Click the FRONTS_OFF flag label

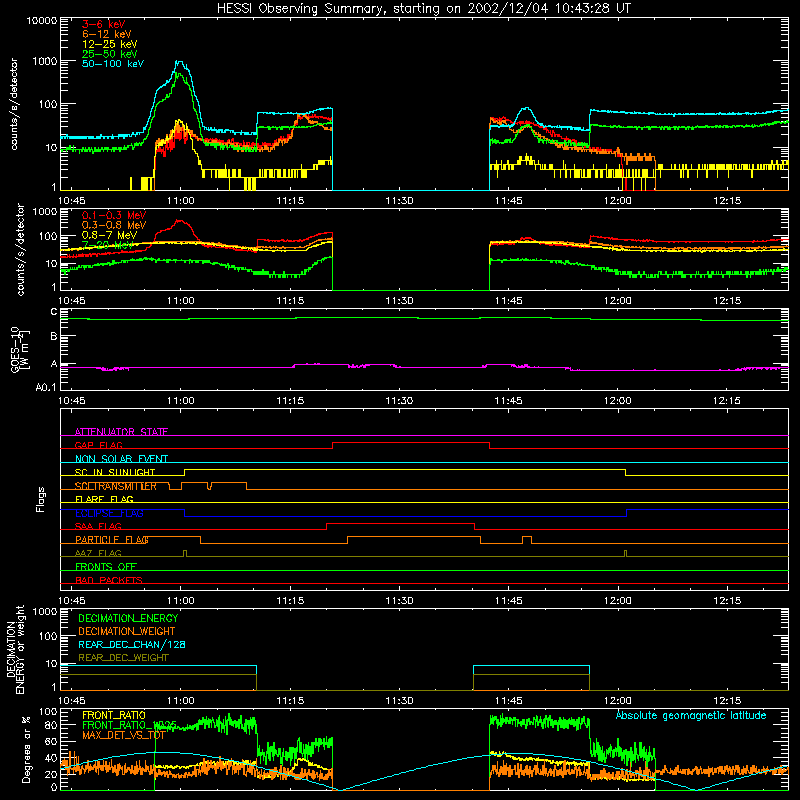(x=106, y=566)
